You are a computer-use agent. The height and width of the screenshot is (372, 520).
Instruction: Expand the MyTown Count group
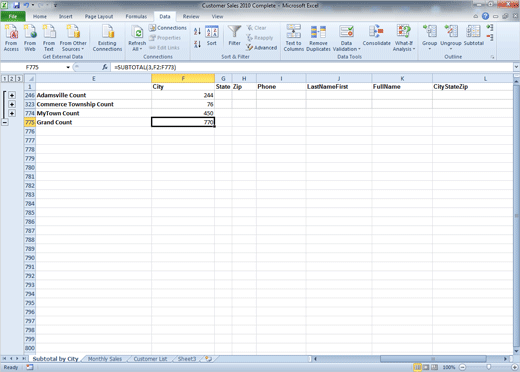12,113
